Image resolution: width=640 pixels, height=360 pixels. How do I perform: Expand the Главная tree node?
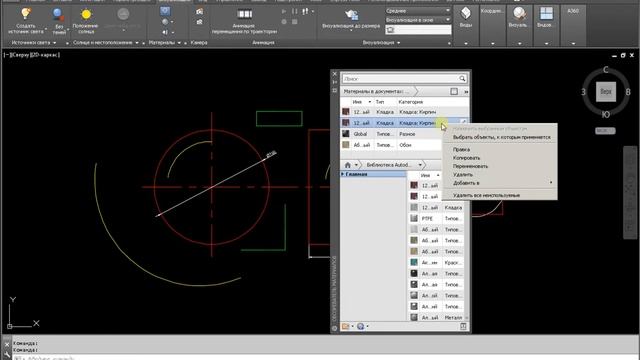(342, 174)
